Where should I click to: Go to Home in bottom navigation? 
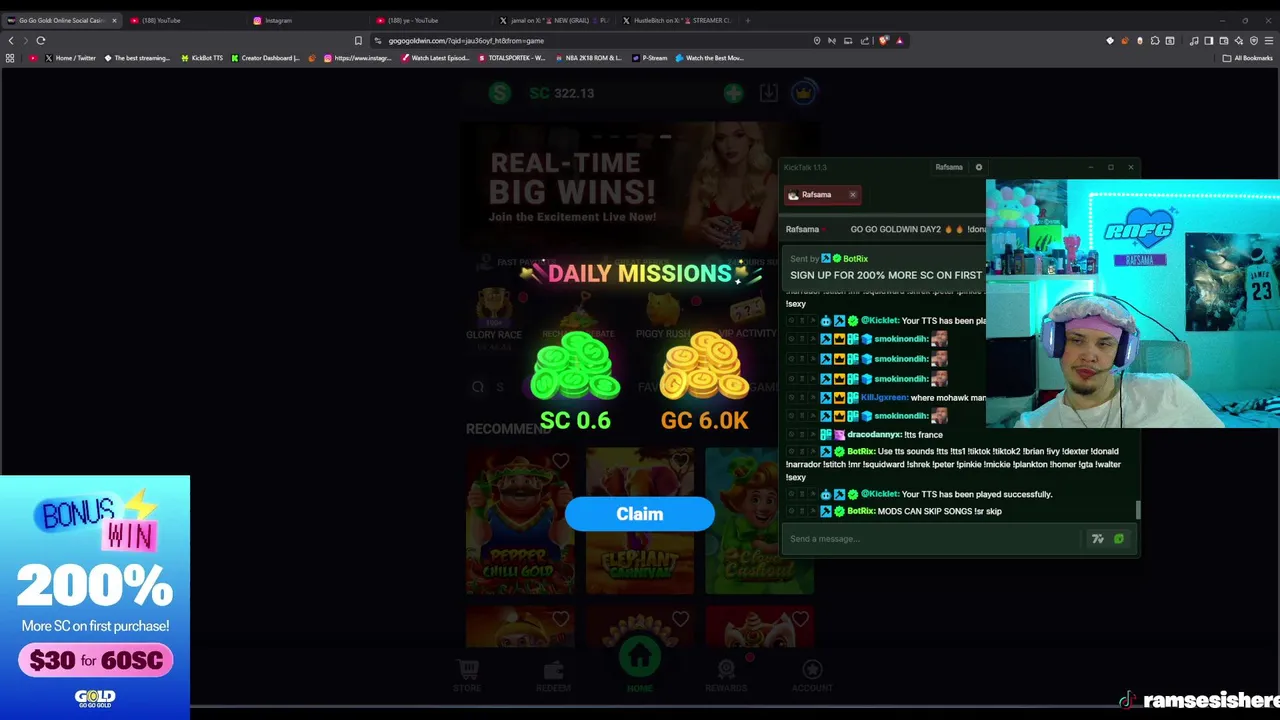640,666
